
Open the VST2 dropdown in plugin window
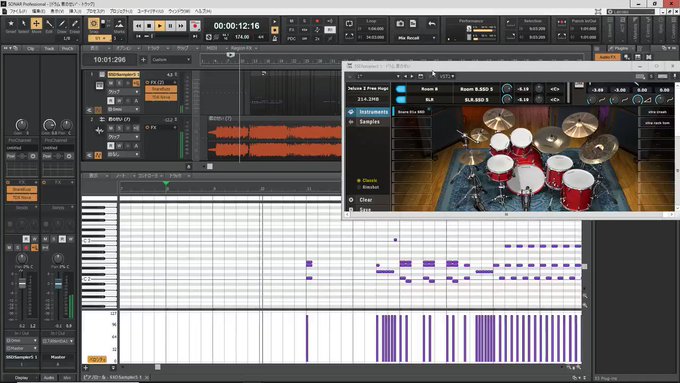tap(447, 76)
